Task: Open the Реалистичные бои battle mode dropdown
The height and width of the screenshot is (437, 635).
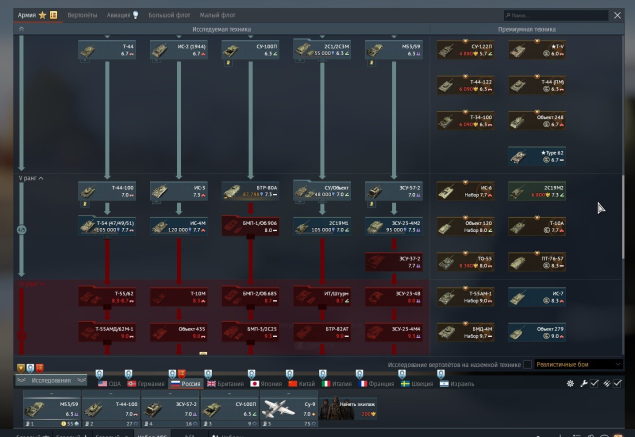Action: click(x=584, y=365)
